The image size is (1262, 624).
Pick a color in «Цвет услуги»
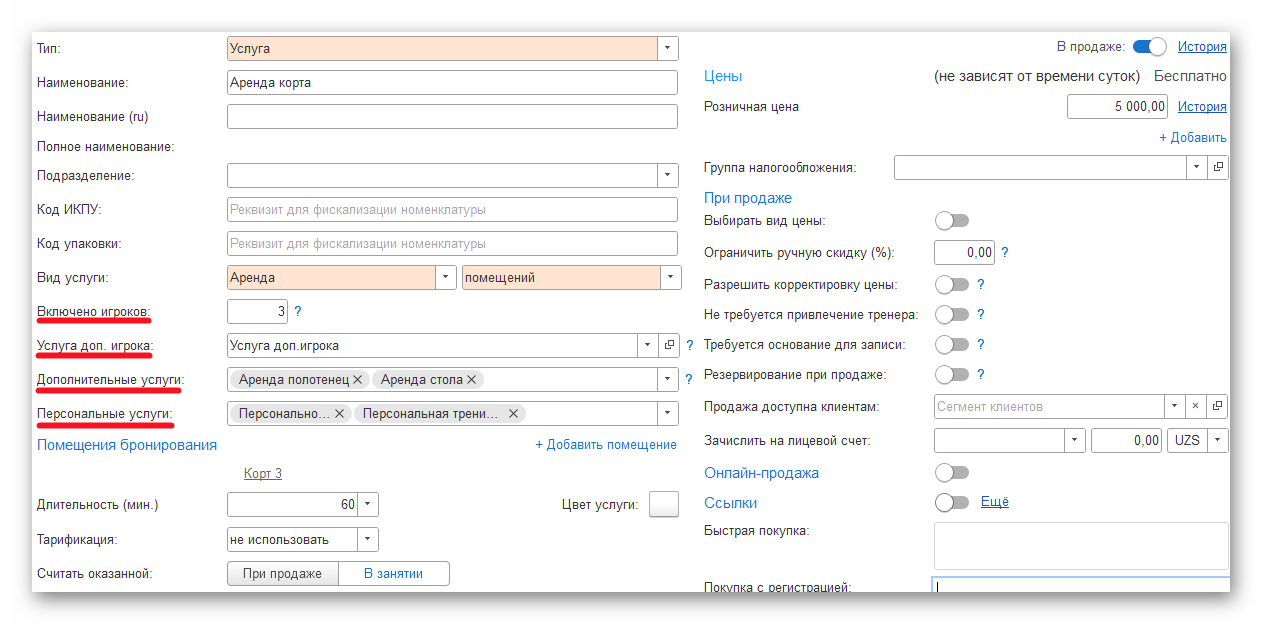pyautogui.click(x=663, y=504)
